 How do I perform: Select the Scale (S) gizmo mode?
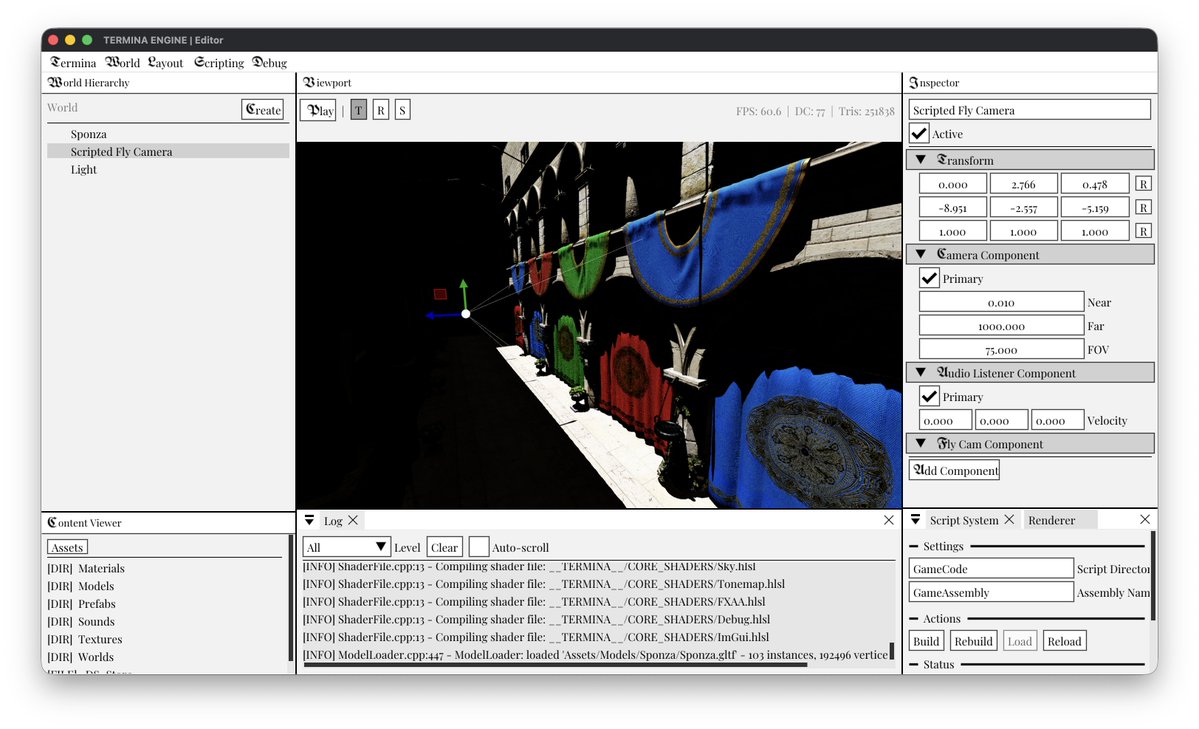coord(402,110)
